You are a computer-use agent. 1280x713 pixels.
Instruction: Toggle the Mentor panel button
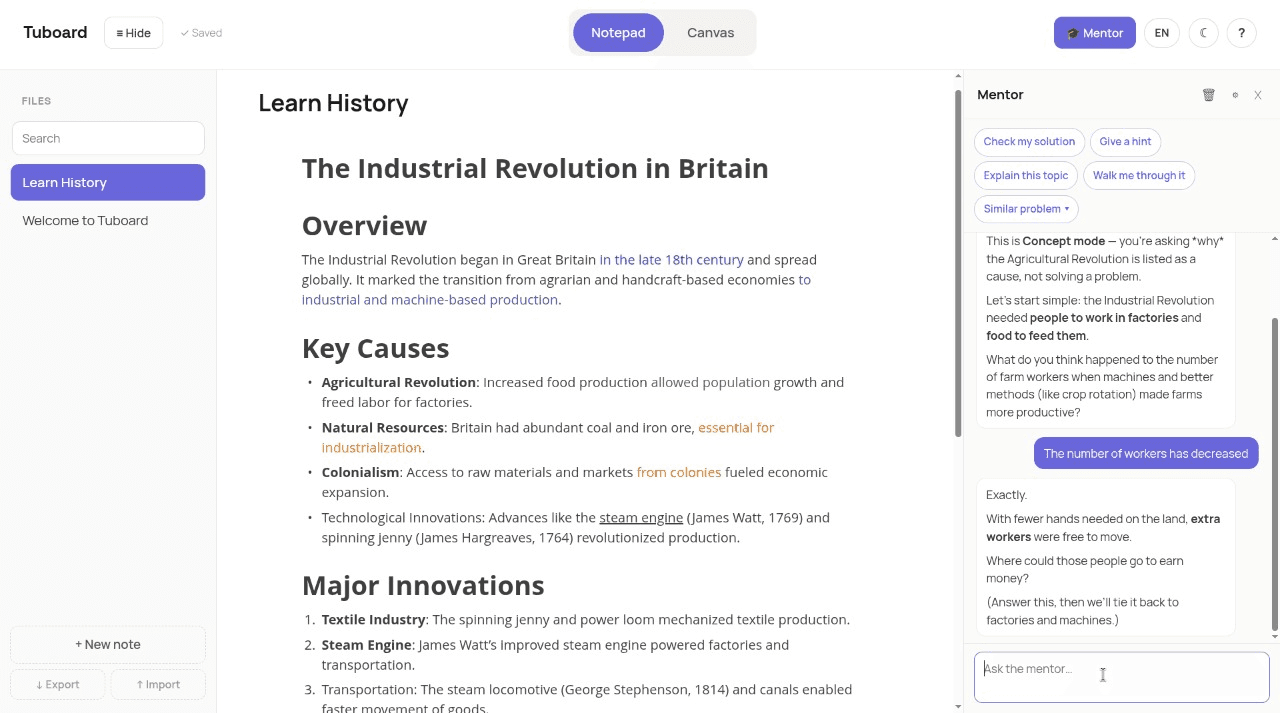pyautogui.click(x=1094, y=33)
